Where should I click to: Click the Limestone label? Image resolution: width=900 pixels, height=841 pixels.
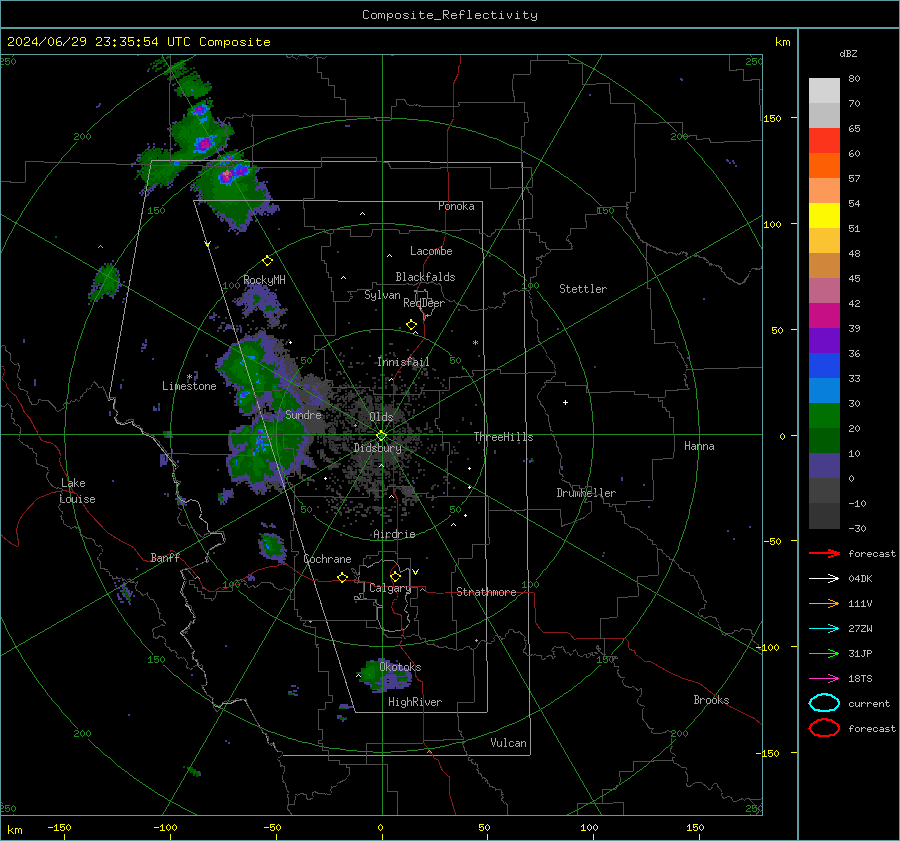[x=189, y=386]
